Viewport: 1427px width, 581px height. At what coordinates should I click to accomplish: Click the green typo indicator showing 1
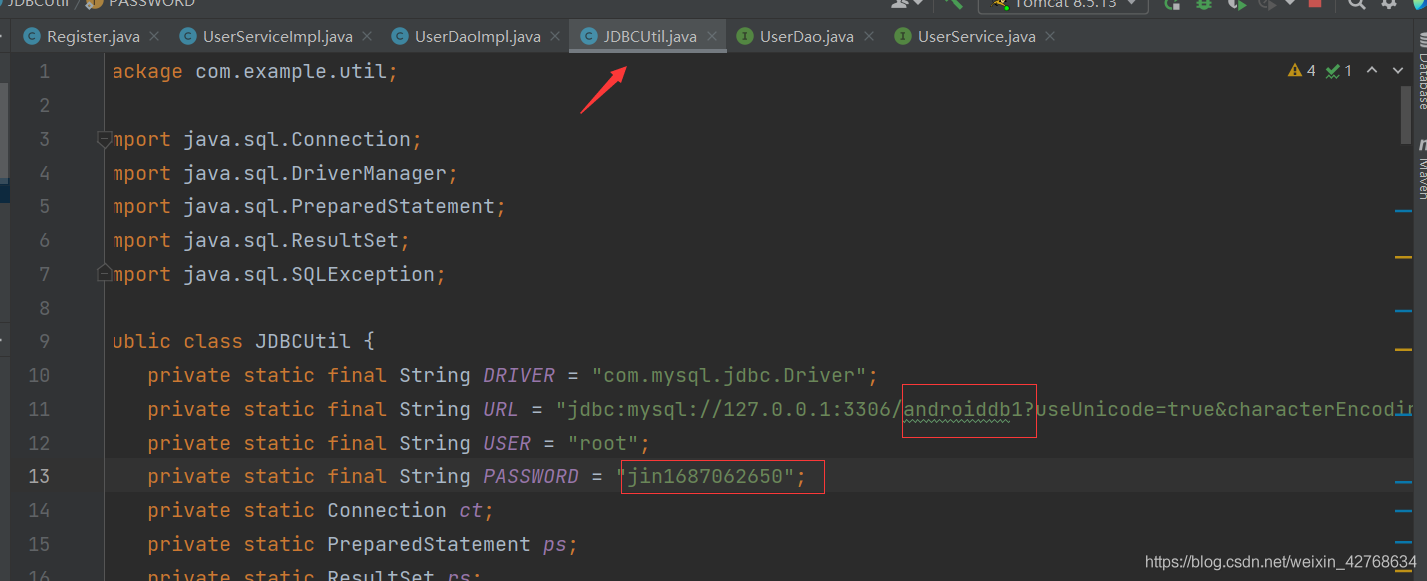click(x=1339, y=71)
